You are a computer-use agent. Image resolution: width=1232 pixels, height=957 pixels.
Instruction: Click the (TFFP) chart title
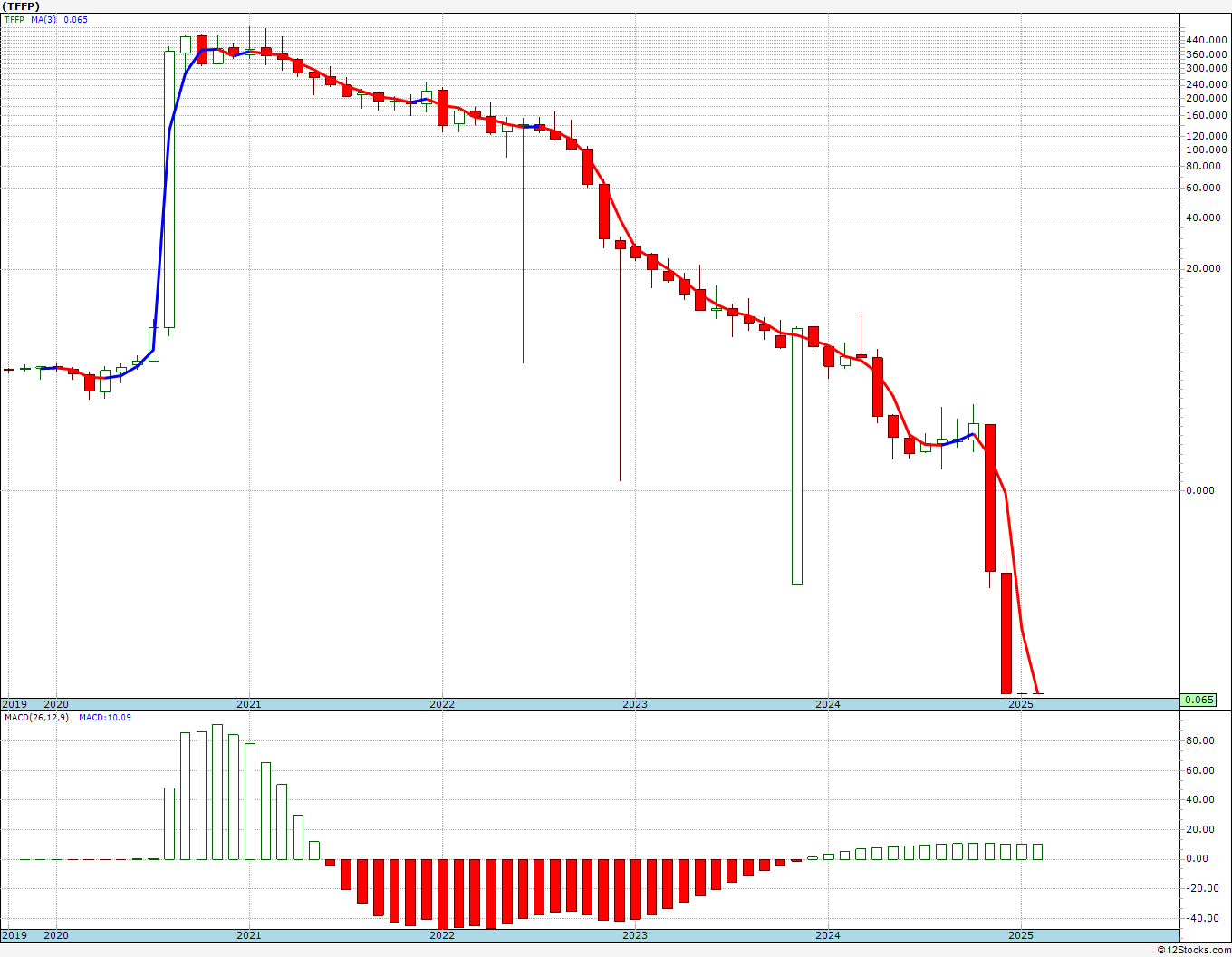tap(23, 6)
